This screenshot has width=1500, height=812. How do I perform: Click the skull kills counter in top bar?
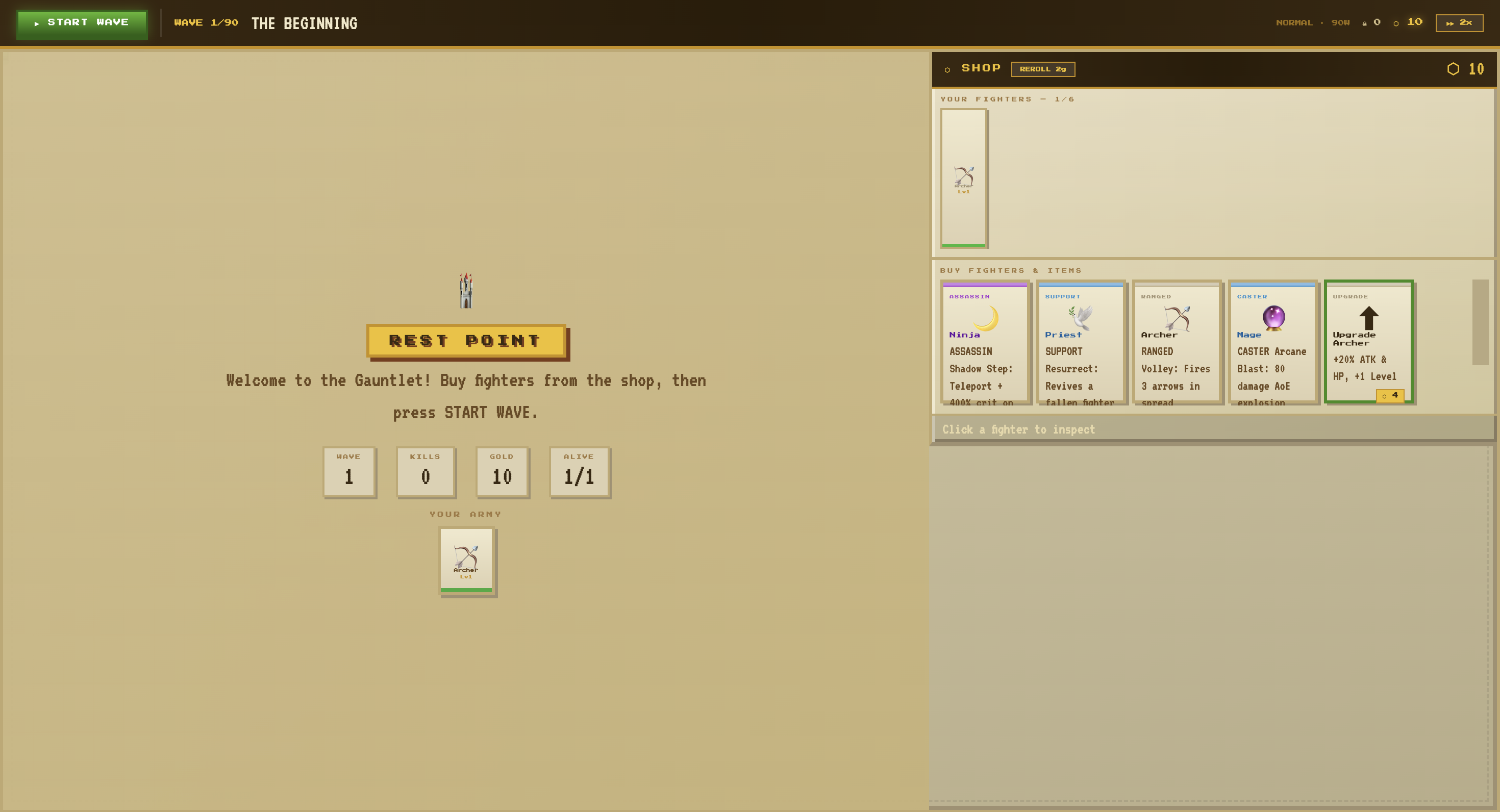(1371, 23)
